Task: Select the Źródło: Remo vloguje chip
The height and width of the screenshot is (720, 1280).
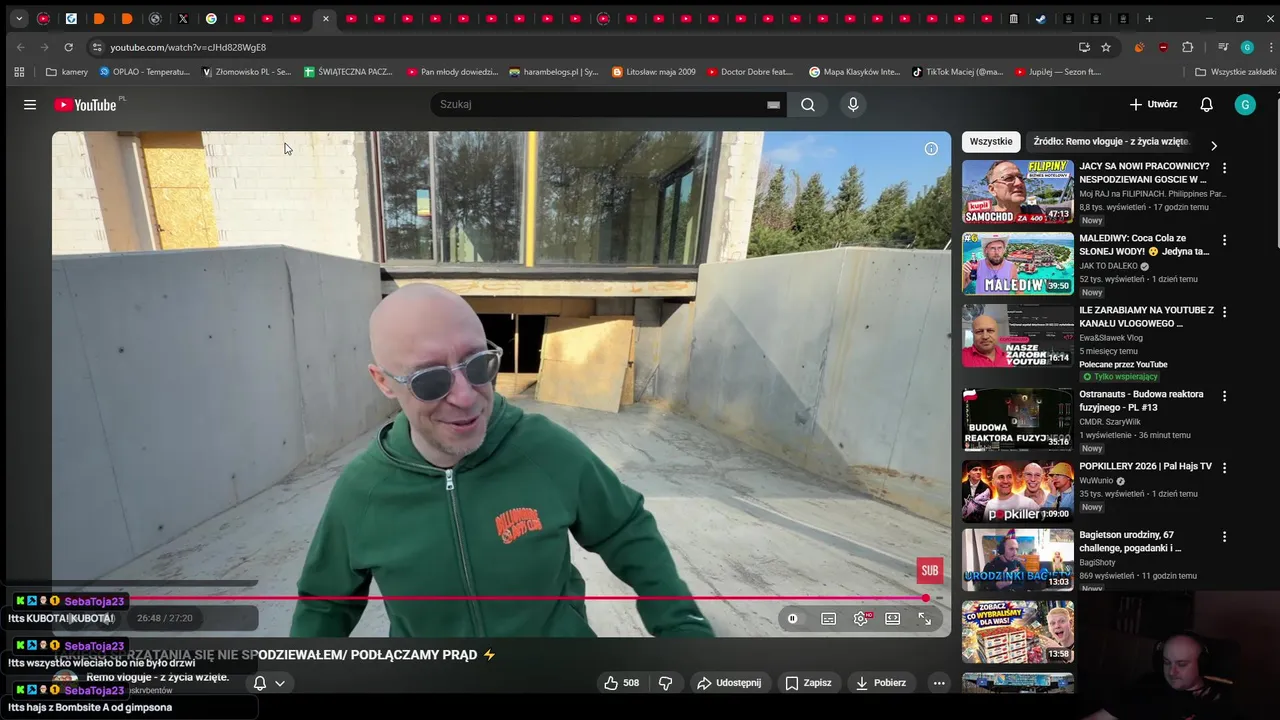Action: [x=1111, y=142]
